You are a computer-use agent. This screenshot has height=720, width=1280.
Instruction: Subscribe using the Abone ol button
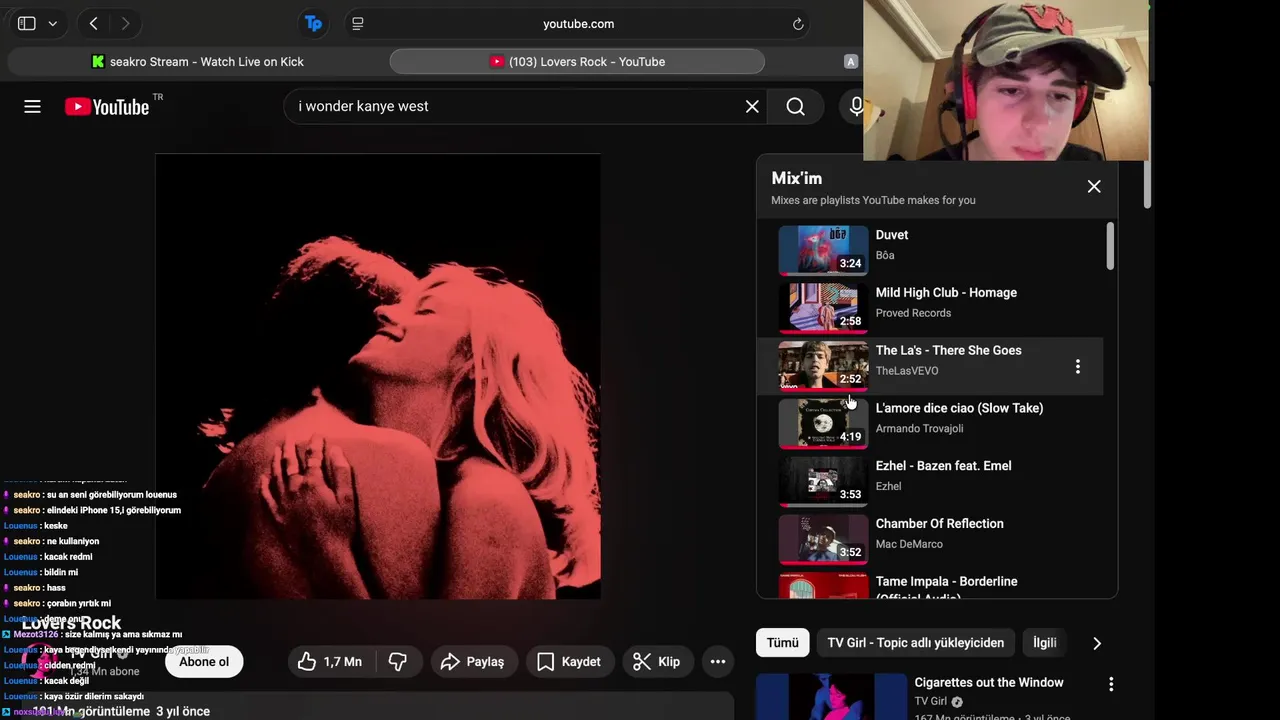point(204,661)
